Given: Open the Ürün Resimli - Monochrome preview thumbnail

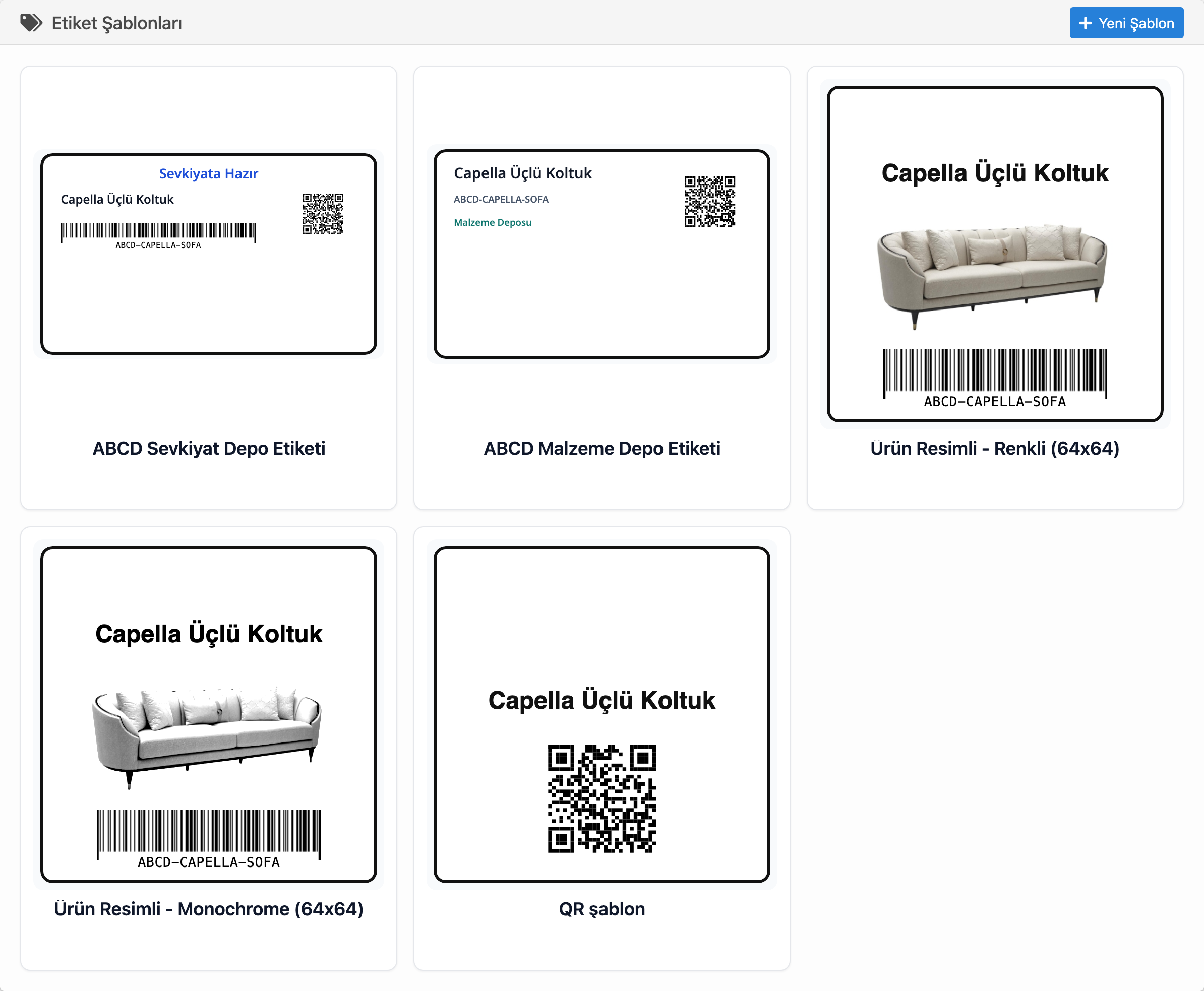Looking at the screenshot, I should point(208,715).
